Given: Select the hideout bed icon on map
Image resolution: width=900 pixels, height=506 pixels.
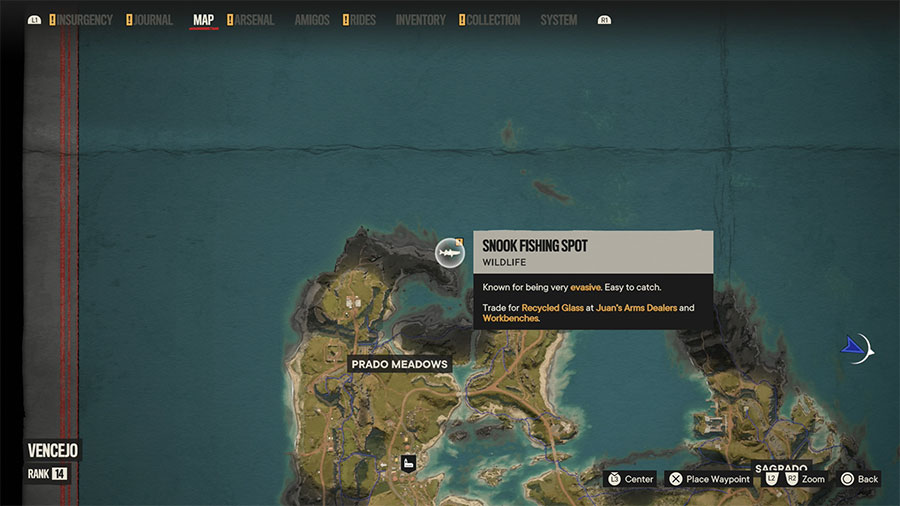Looking at the screenshot, I should 409,463.
